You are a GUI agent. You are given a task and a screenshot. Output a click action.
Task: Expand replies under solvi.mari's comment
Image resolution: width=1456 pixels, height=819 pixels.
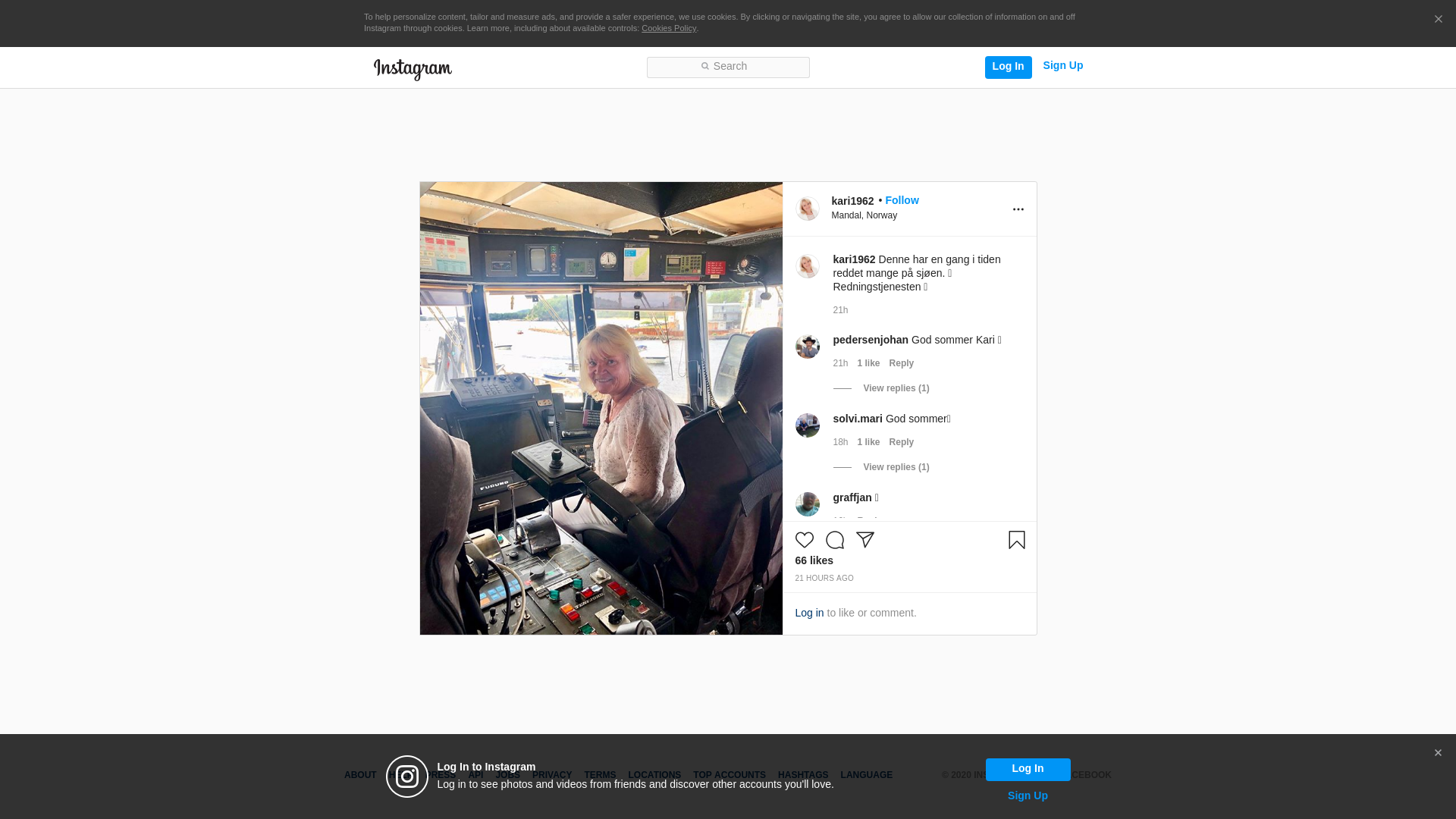pyautogui.click(x=896, y=467)
